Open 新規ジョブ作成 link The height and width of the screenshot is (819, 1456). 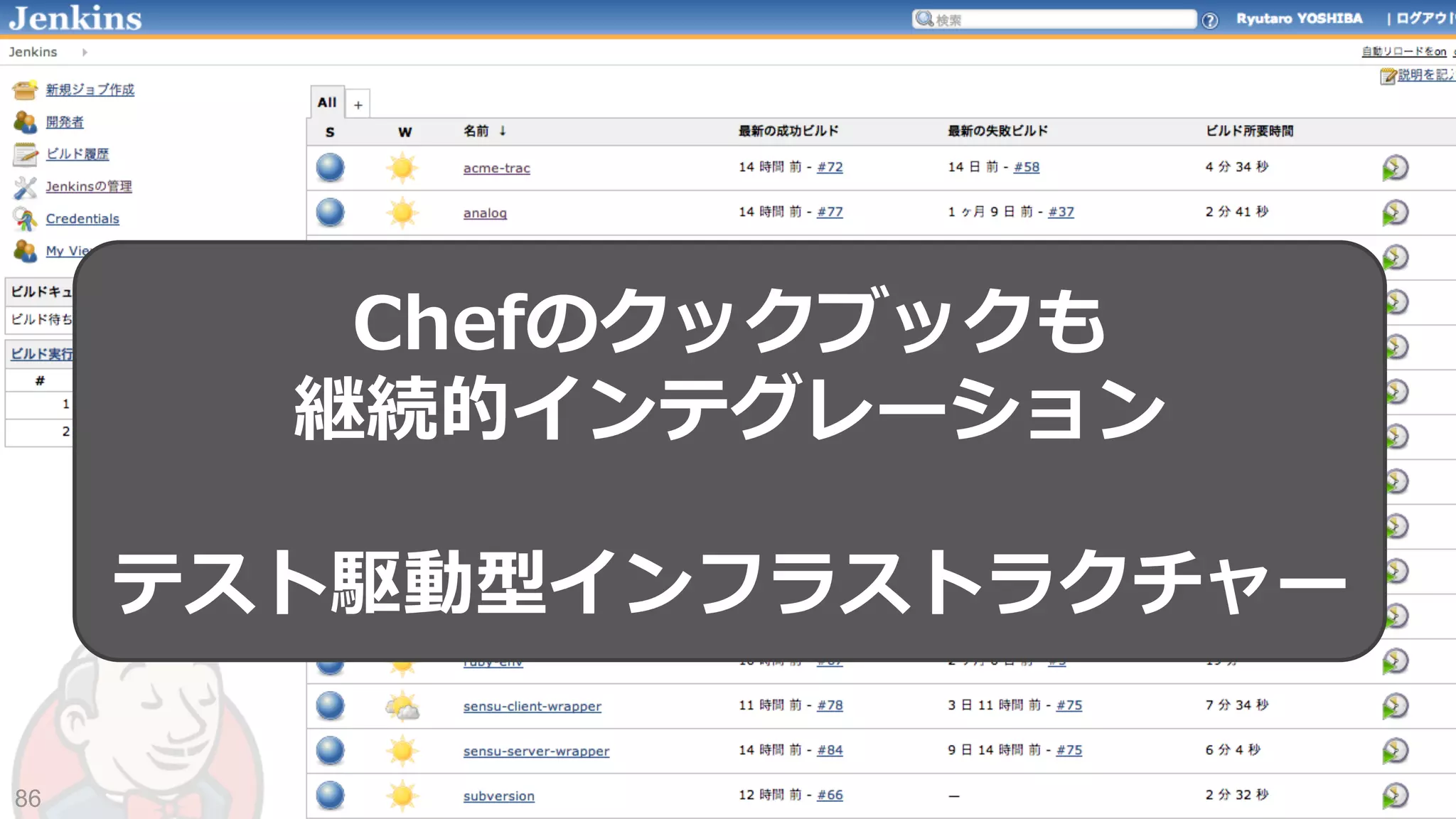90,90
